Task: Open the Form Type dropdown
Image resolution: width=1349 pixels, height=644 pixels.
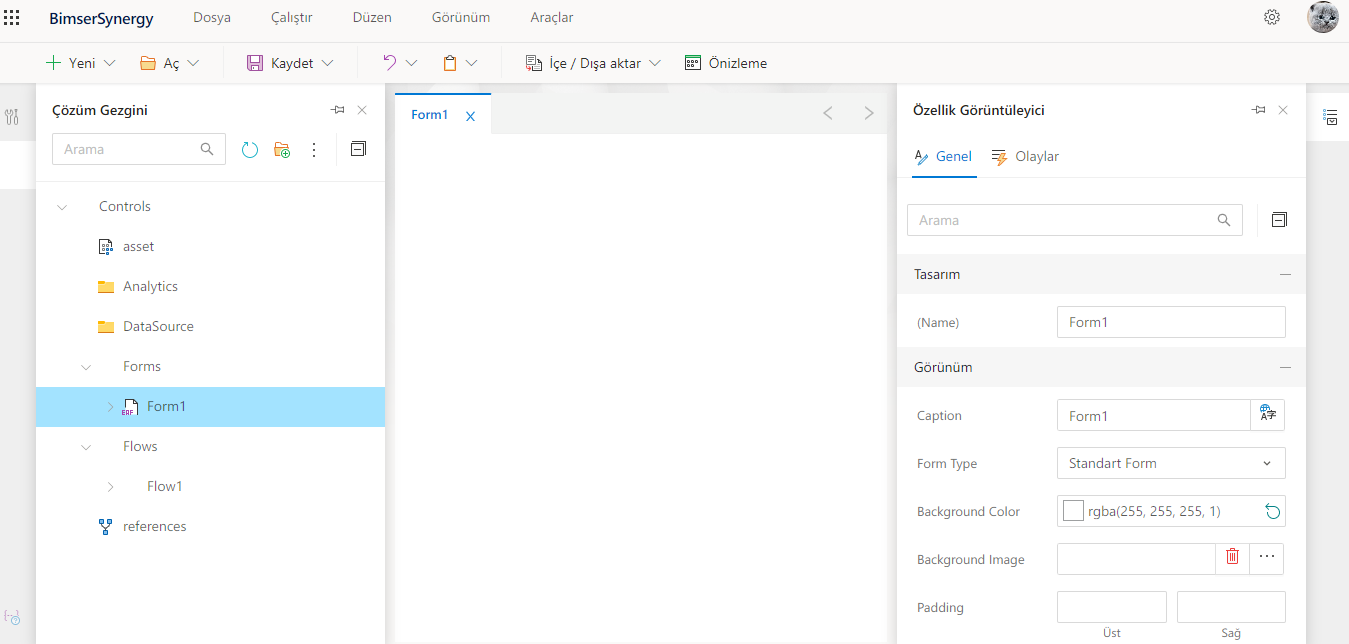Action: click(x=1170, y=463)
